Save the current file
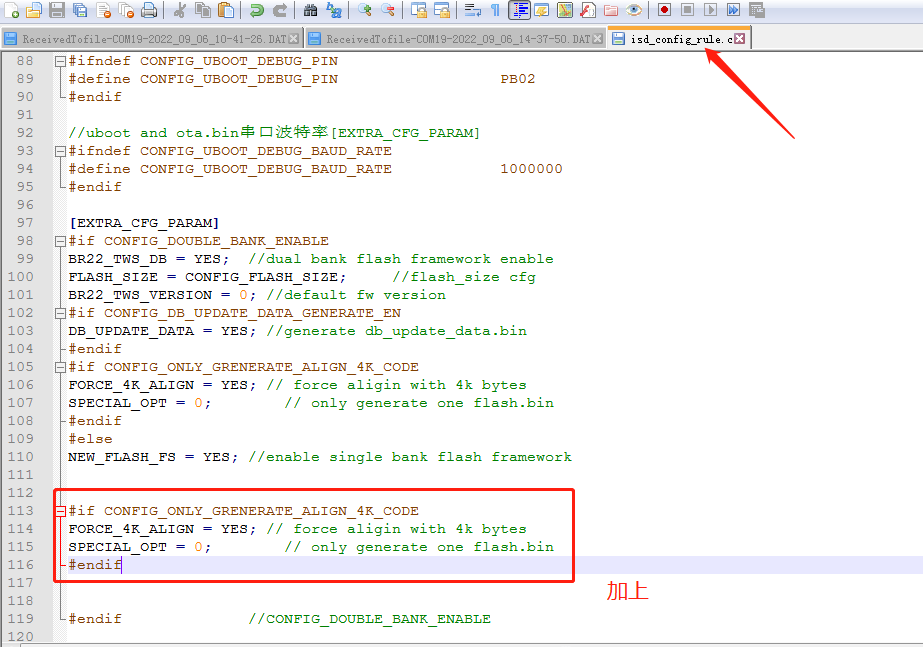The width and height of the screenshot is (923, 647). pos(57,9)
